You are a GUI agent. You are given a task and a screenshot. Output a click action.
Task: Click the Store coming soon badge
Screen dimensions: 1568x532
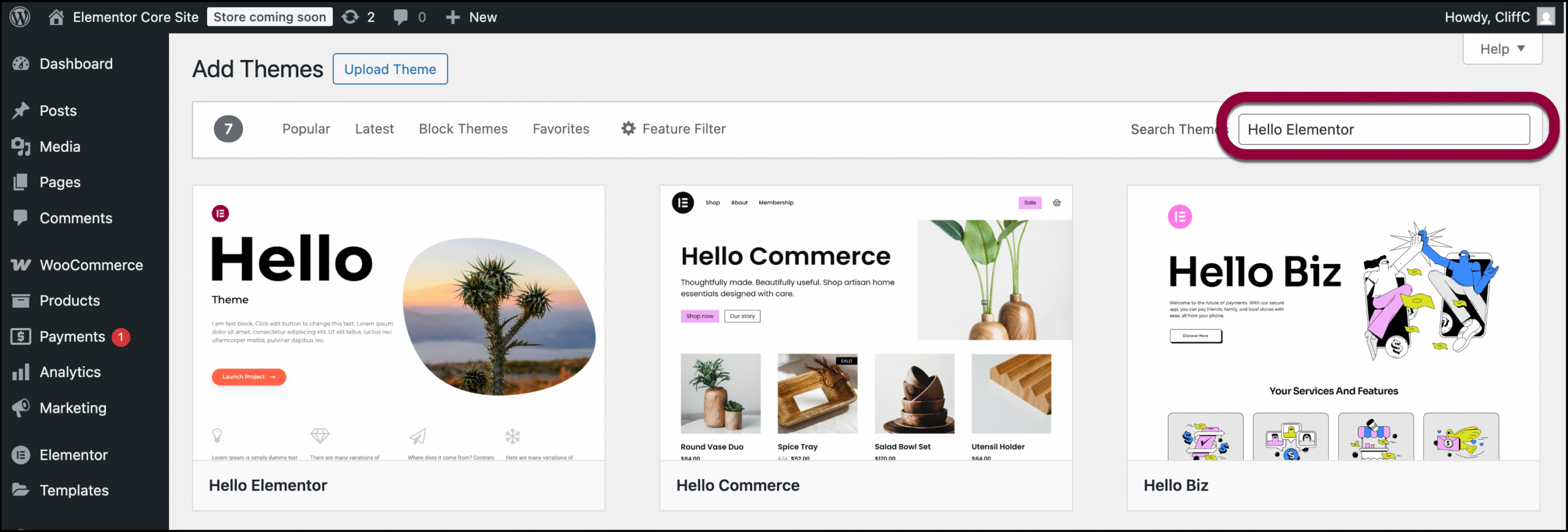(x=269, y=17)
